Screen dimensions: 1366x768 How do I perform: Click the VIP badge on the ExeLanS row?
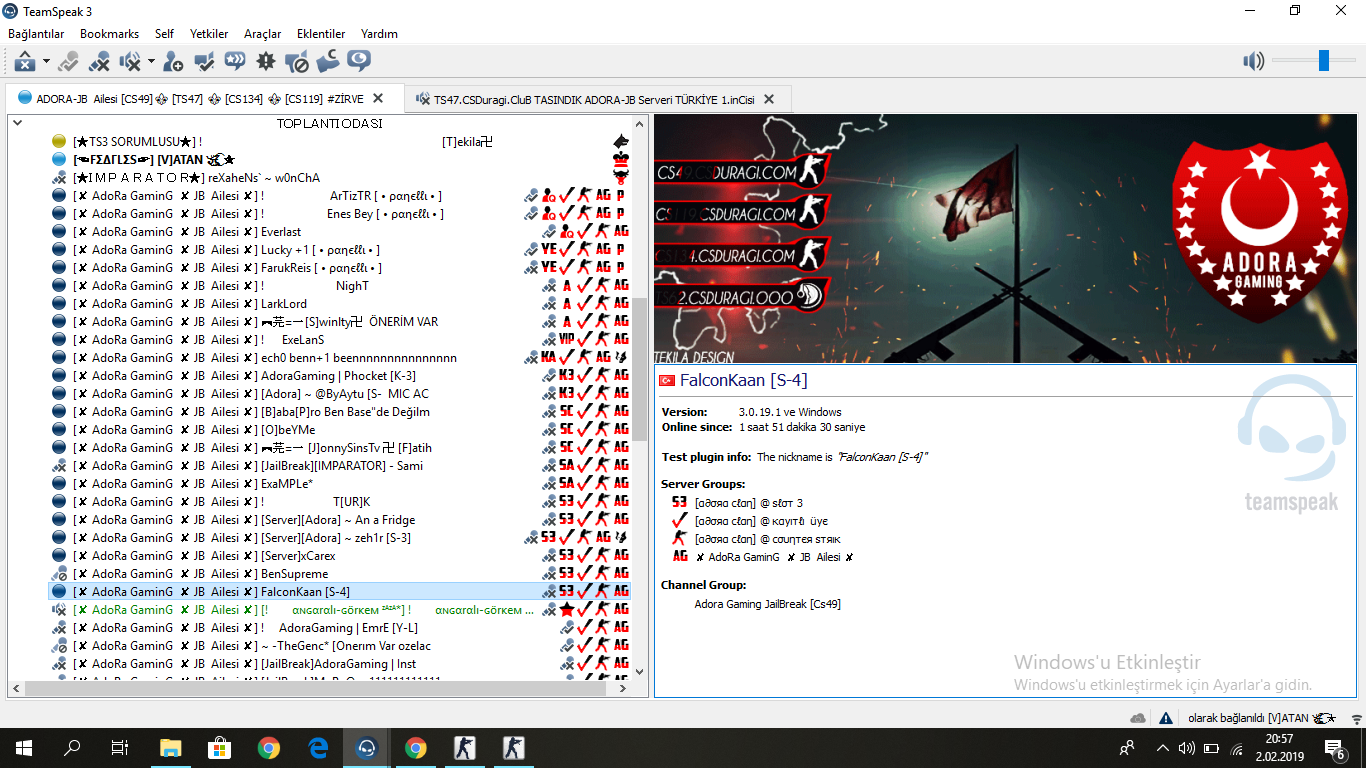coord(567,340)
